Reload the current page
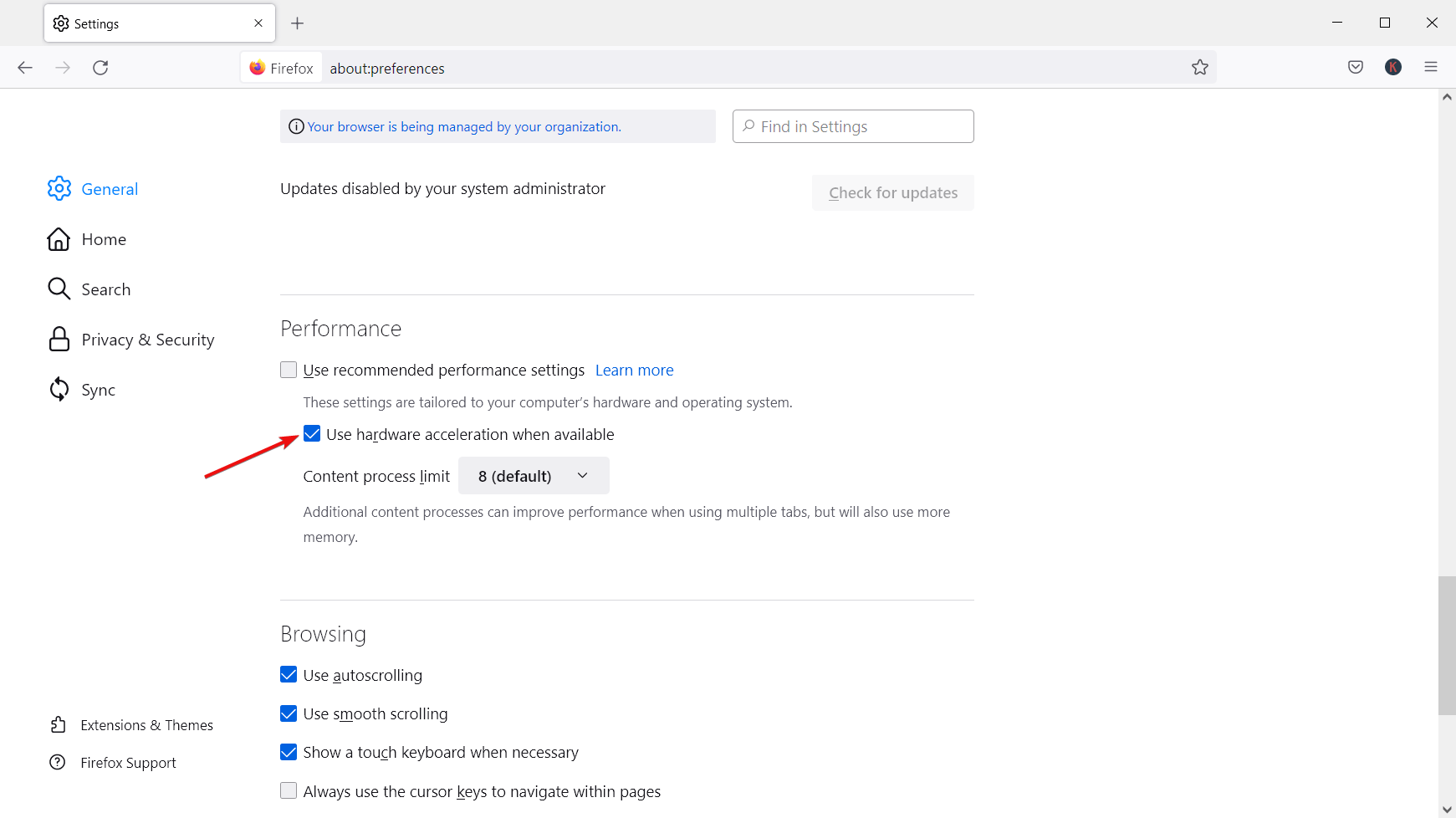The image size is (1456, 818). coord(100,67)
